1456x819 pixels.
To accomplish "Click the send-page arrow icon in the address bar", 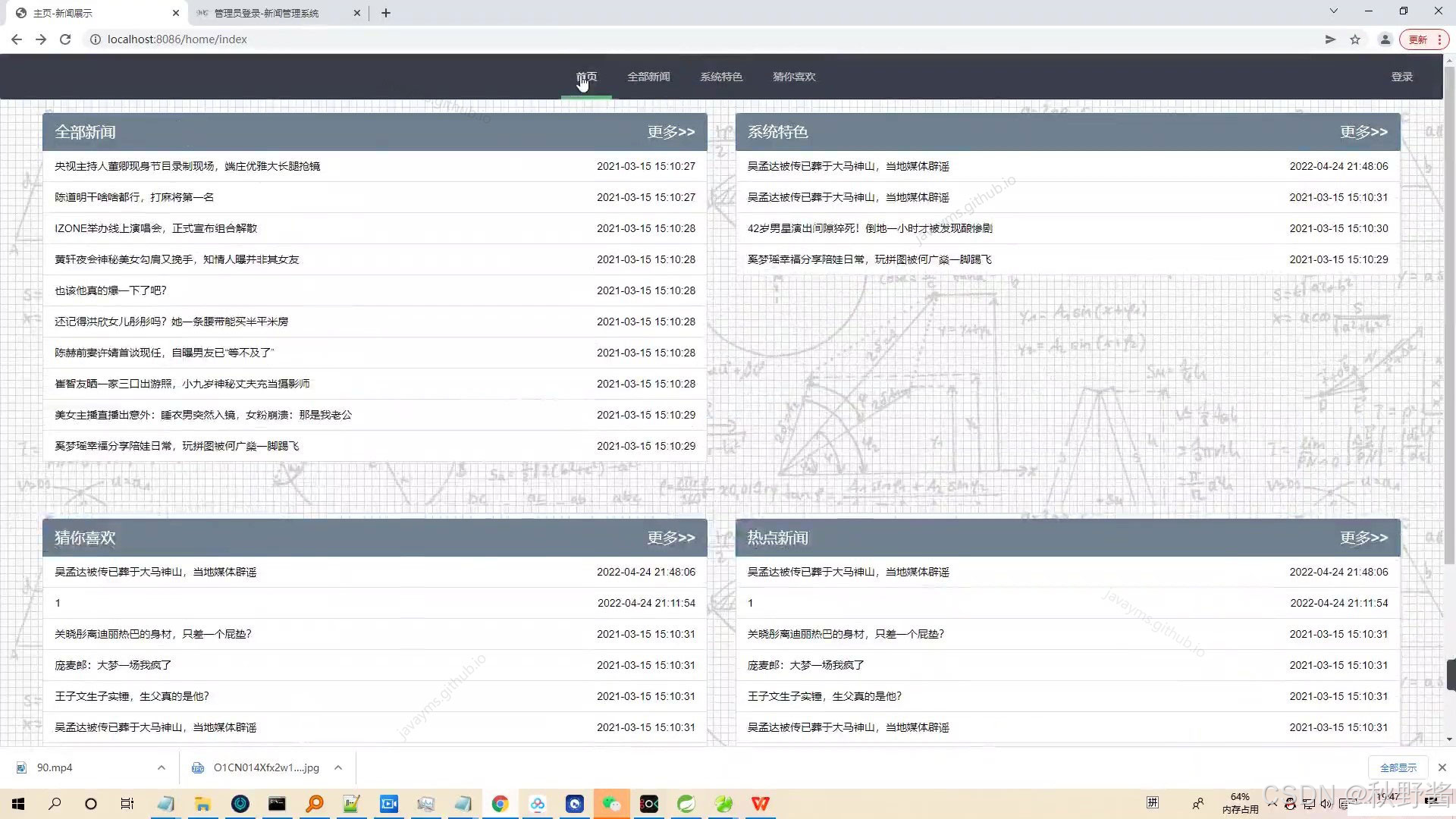I will (x=1330, y=39).
